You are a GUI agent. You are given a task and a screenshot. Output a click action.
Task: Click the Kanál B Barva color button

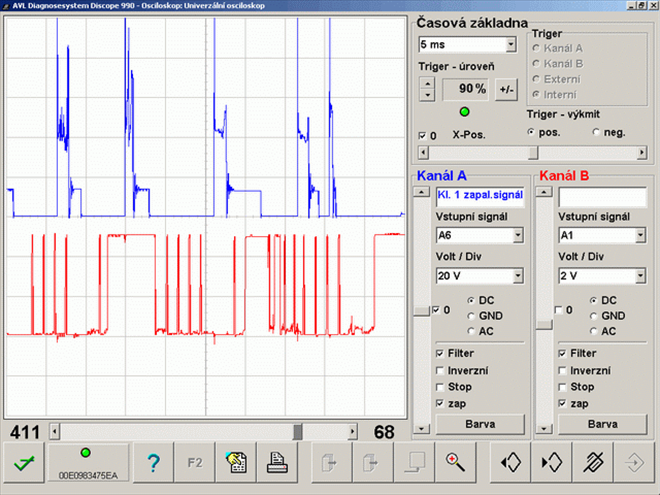click(x=602, y=424)
